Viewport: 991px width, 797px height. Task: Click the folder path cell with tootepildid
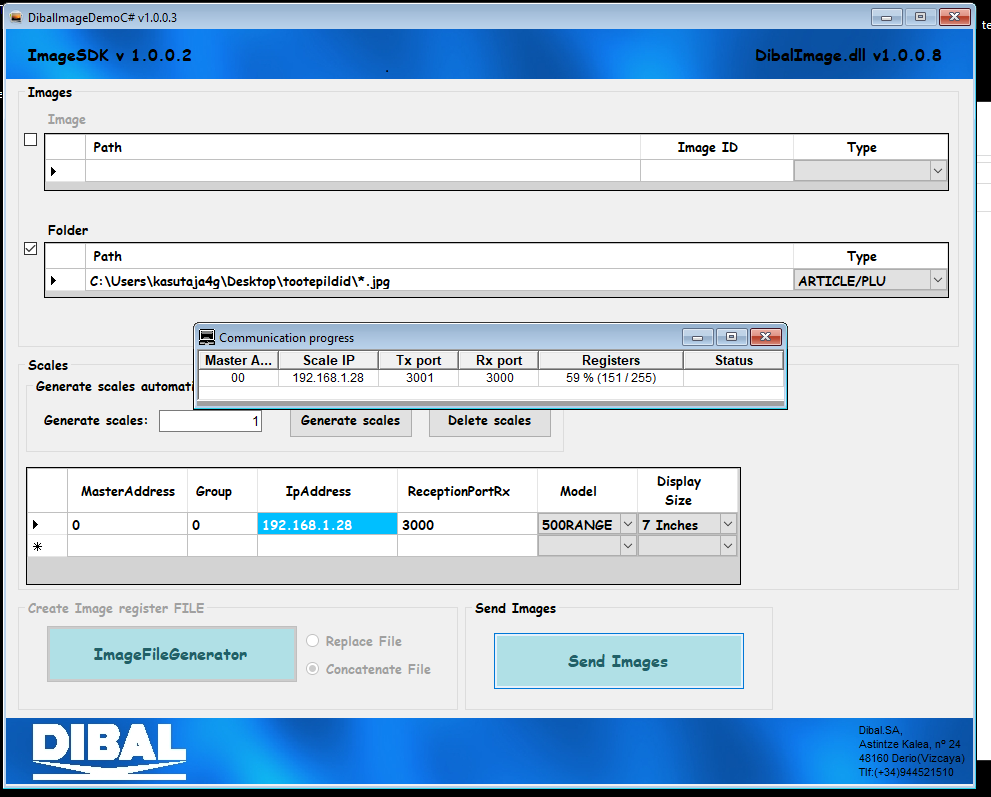pos(439,281)
